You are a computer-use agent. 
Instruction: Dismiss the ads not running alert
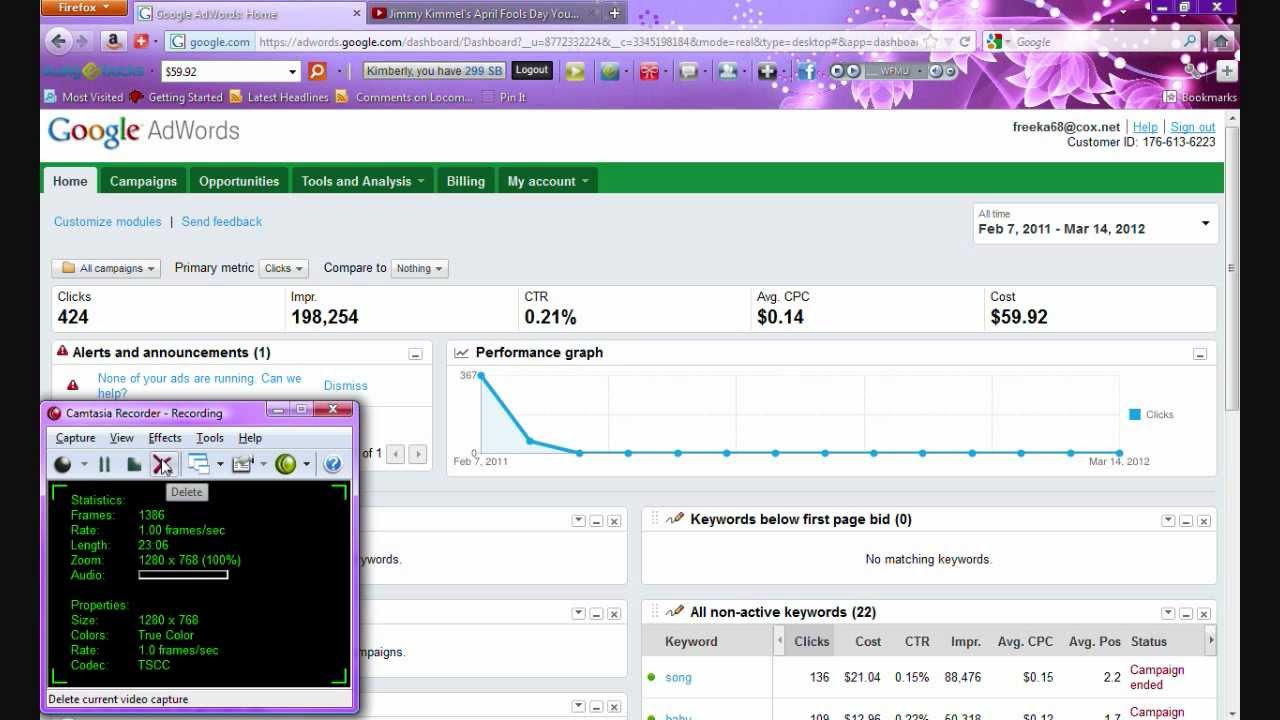[x=346, y=386]
